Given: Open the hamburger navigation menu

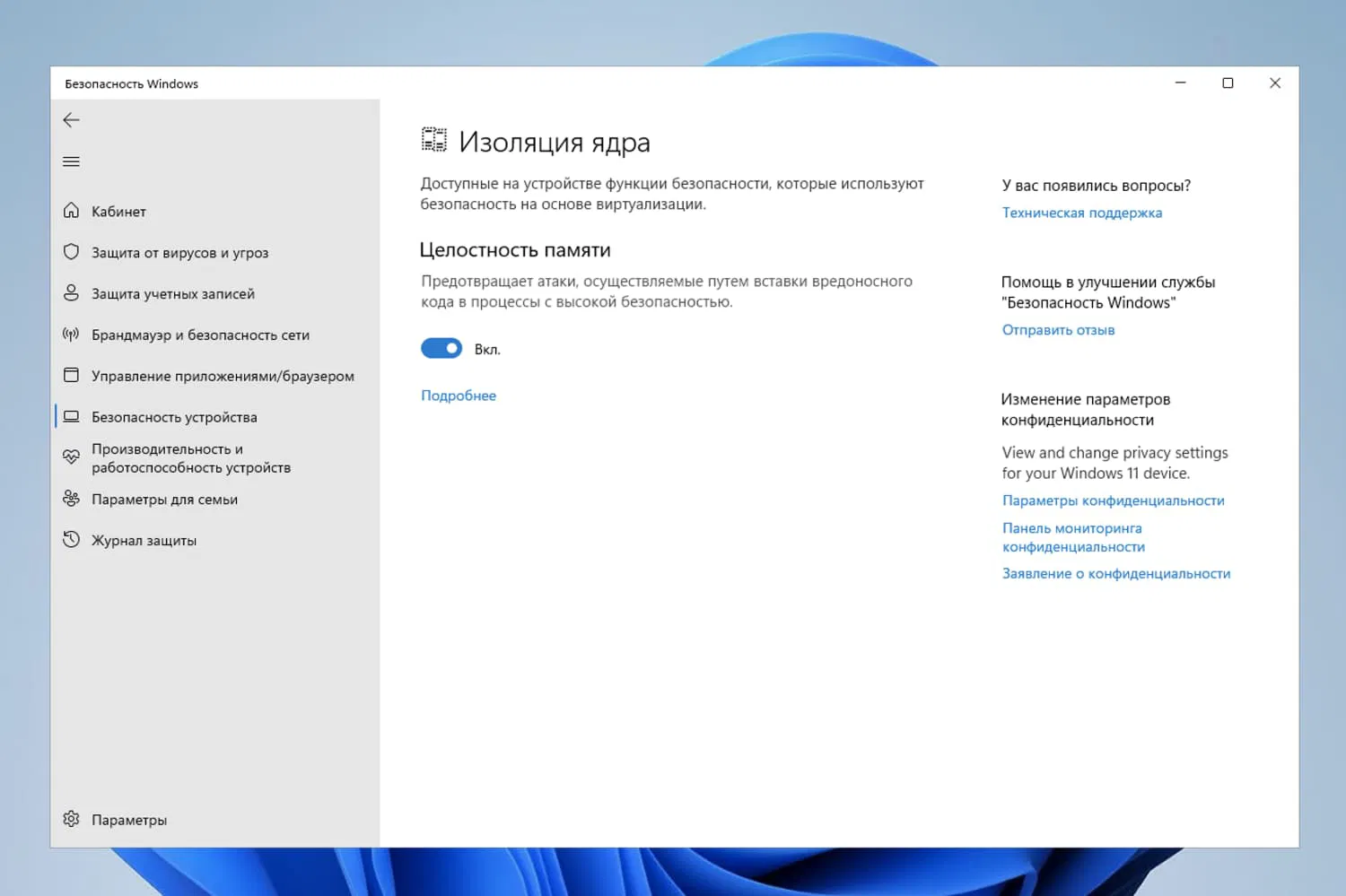Looking at the screenshot, I should click(72, 161).
